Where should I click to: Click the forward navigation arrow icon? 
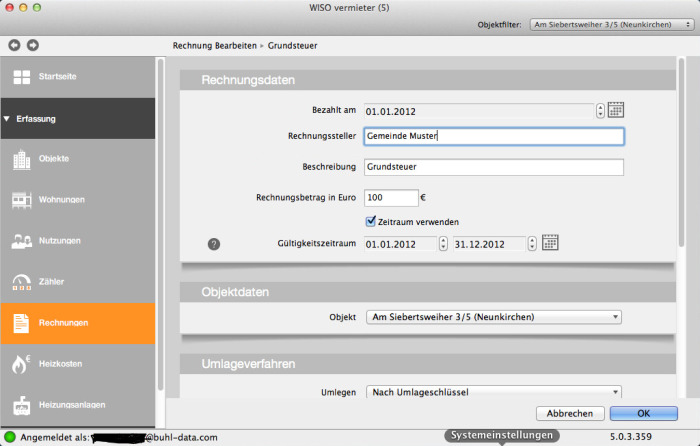coord(33,45)
